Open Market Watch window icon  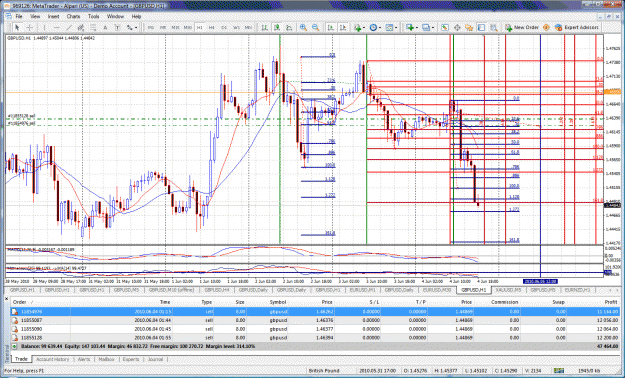pyautogui.click(x=444, y=28)
